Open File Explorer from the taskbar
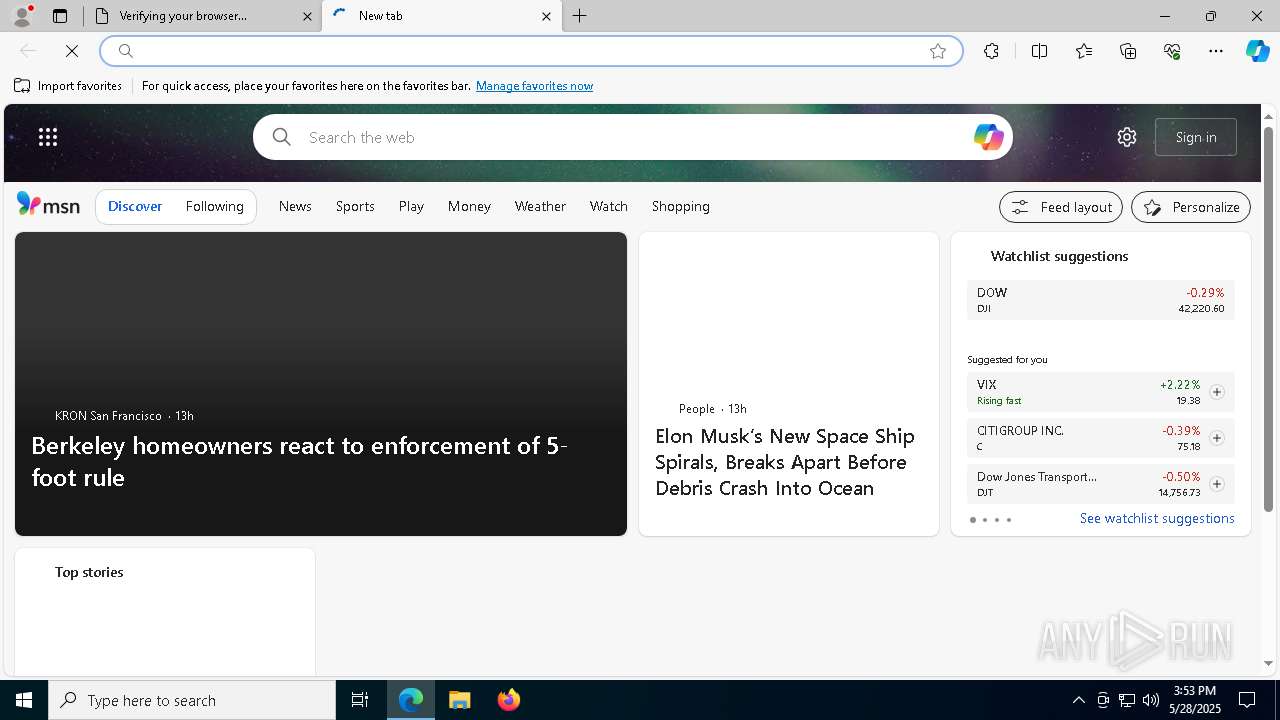This screenshot has width=1280, height=720. (460, 700)
